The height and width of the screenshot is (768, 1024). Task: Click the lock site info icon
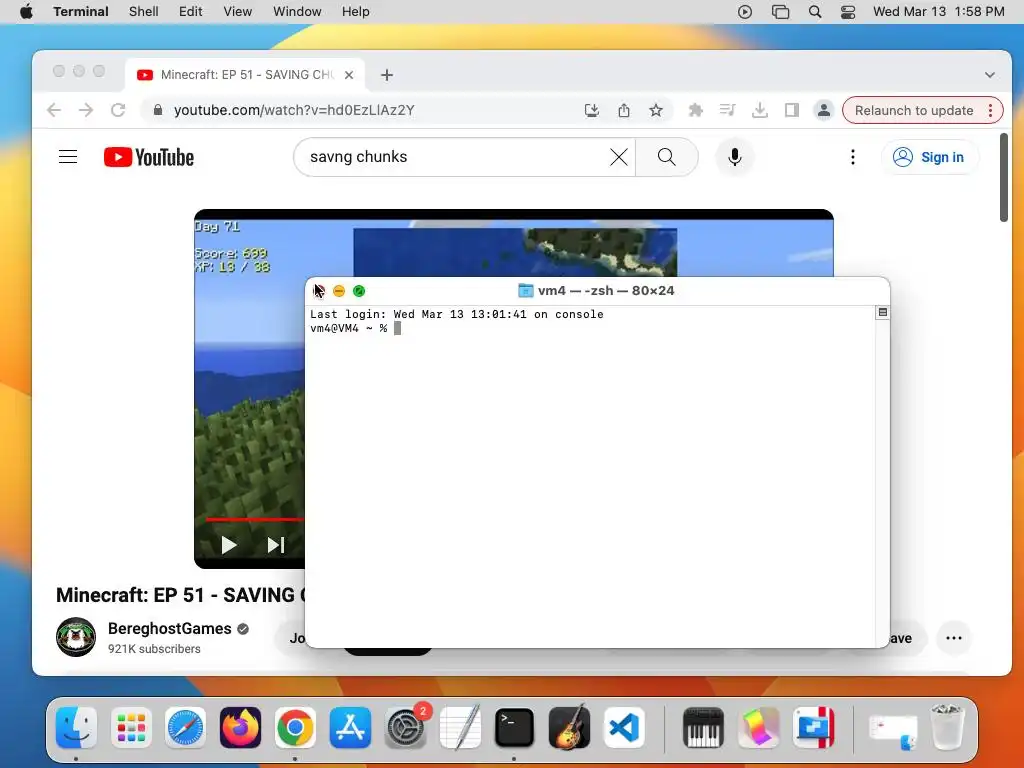tap(157, 110)
